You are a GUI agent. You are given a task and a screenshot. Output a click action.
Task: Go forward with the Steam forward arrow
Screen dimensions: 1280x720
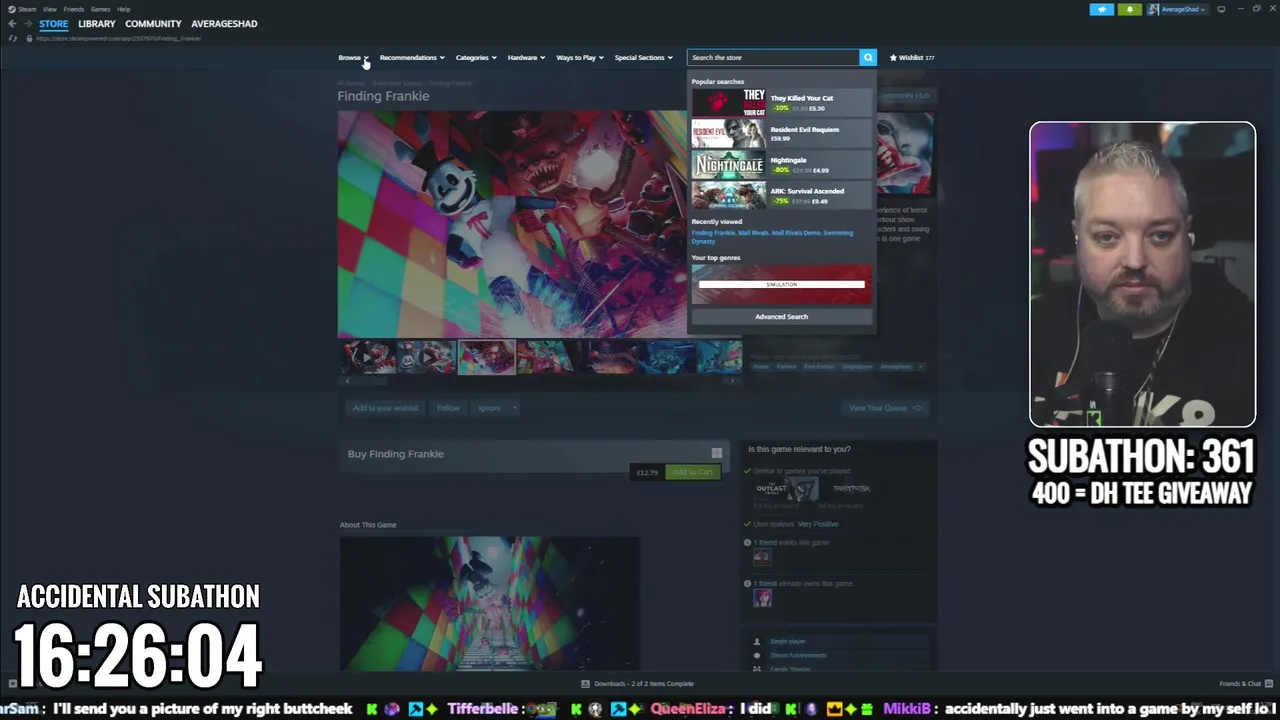(27, 24)
